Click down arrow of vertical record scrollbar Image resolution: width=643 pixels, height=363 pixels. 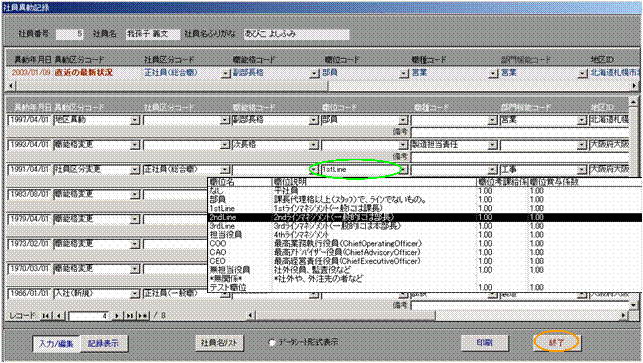click(634, 305)
